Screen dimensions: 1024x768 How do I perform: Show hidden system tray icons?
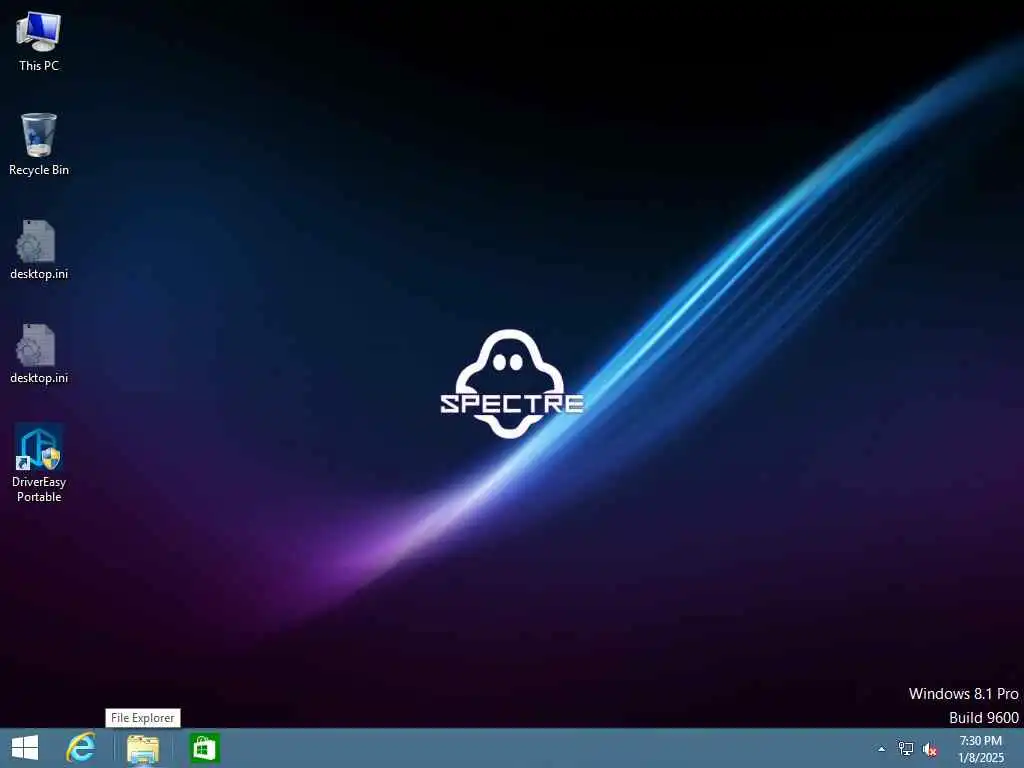point(882,749)
